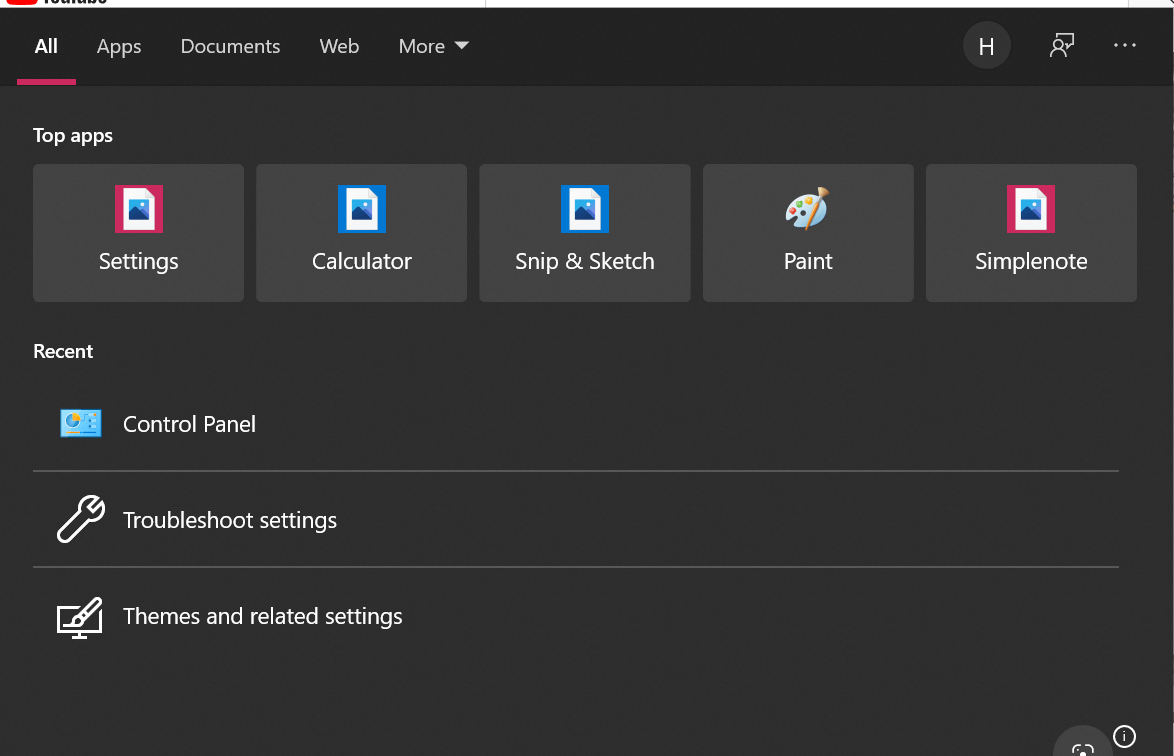This screenshot has width=1174, height=756.
Task: Select the All search filter tab
Action: click(x=46, y=46)
